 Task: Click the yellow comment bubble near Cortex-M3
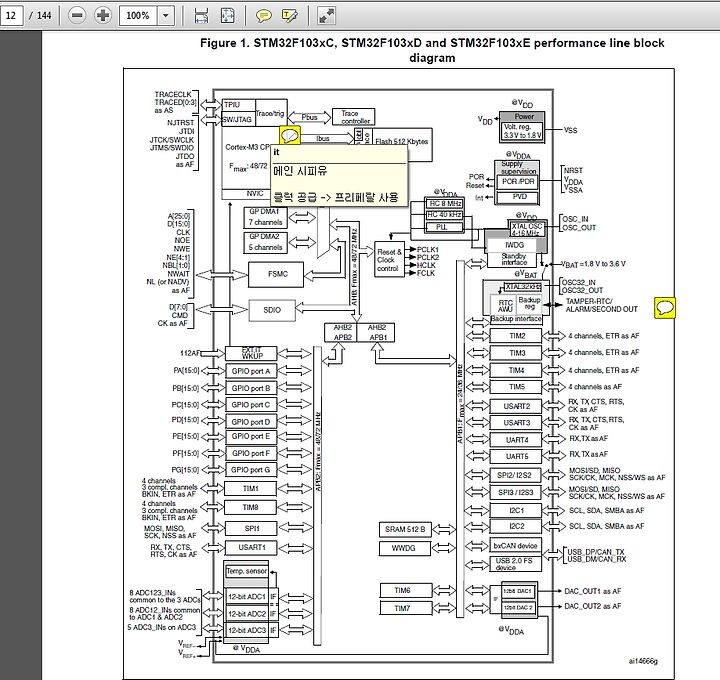pos(290,136)
